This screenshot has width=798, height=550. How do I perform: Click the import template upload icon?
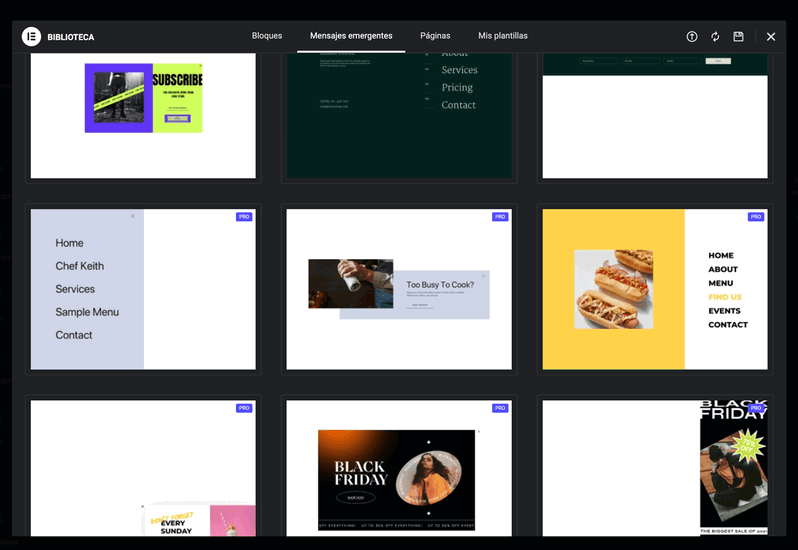tap(692, 37)
